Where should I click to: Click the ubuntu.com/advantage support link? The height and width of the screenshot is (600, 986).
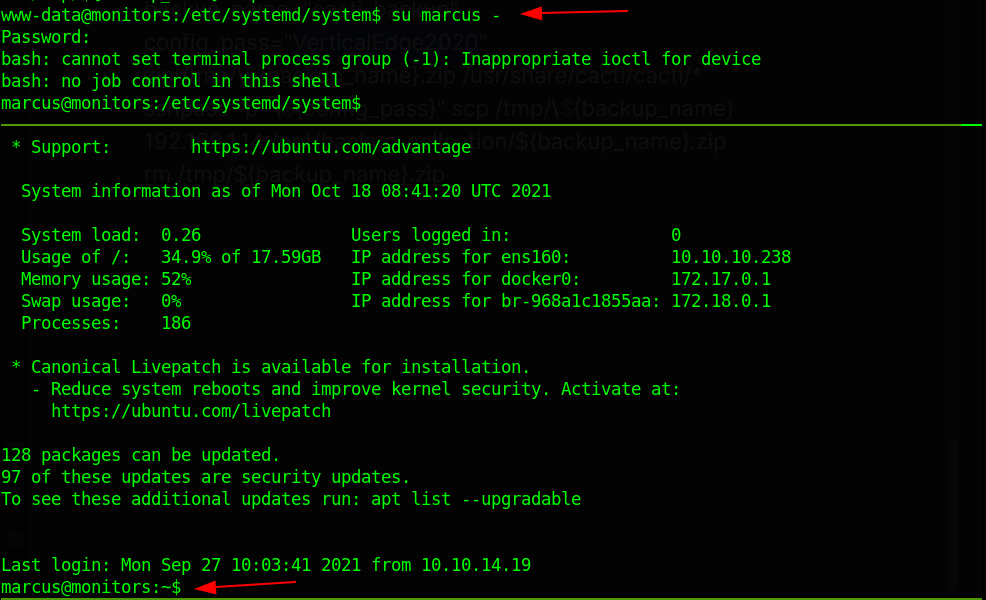click(331, 148)
